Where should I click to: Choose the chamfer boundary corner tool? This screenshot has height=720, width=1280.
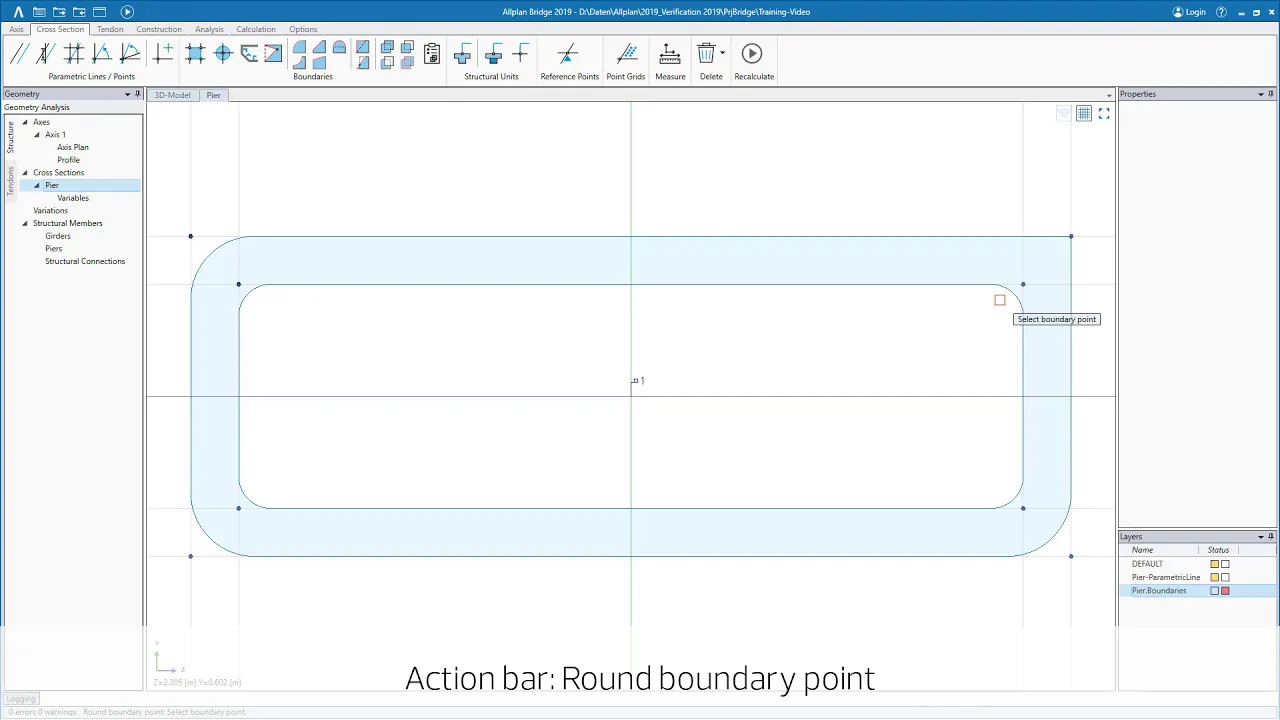coord(249,53)
